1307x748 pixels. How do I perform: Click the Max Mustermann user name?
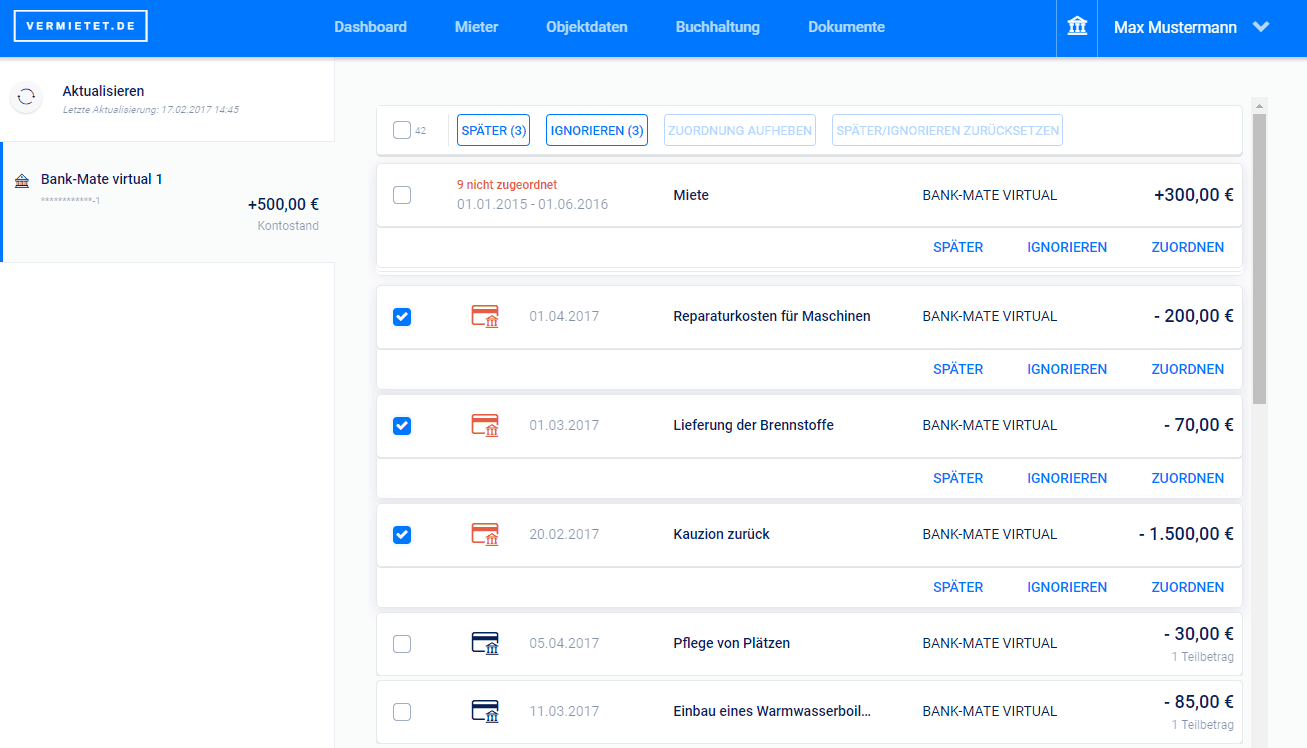1175,27
